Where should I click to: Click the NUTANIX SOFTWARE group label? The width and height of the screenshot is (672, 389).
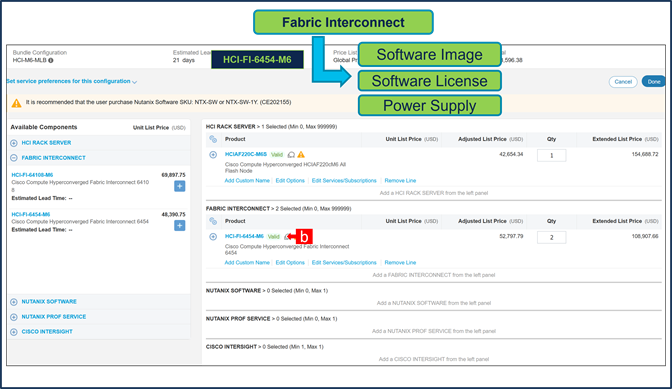pos(49,302)
